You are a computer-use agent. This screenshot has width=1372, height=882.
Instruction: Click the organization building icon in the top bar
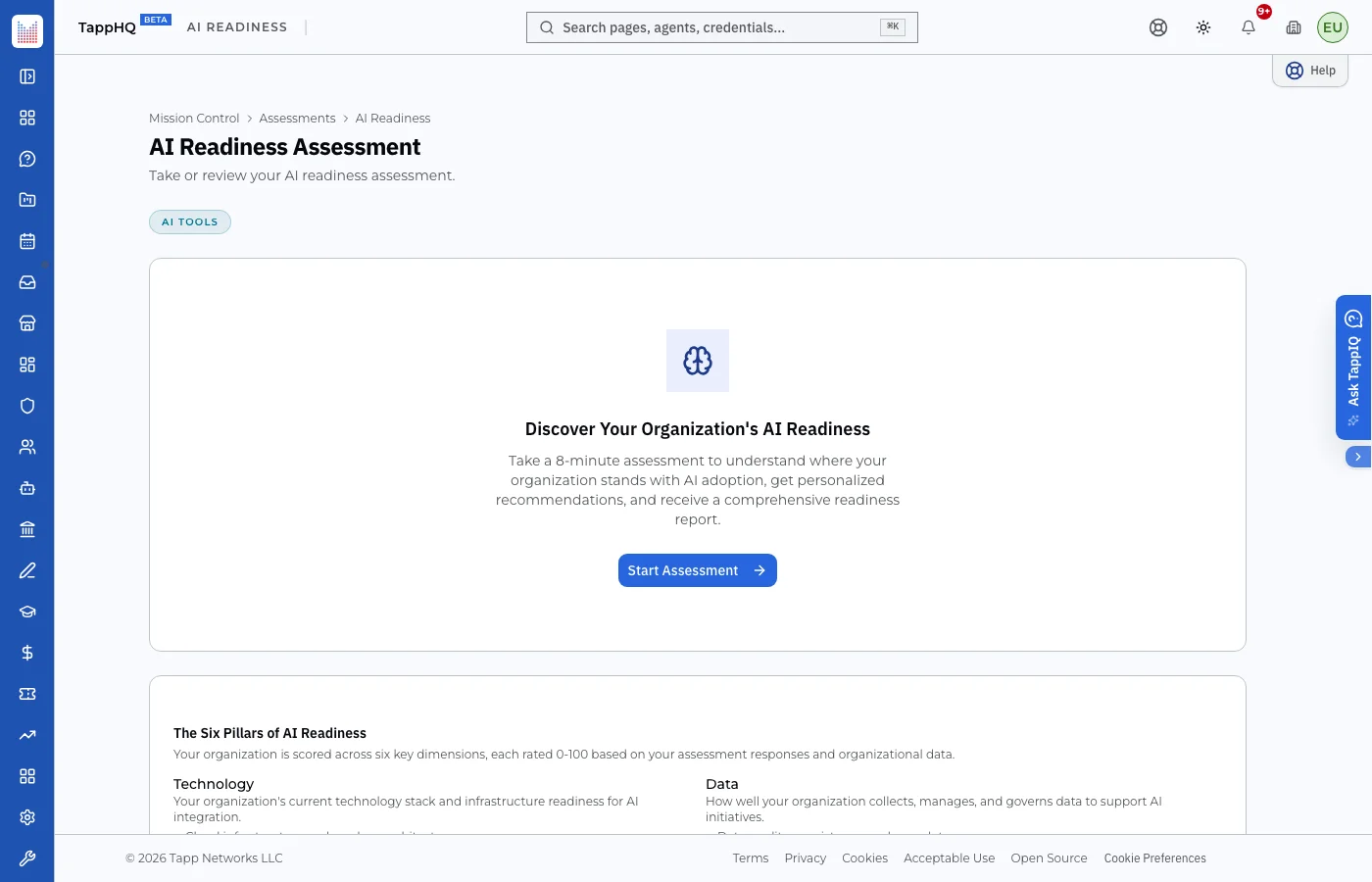click(1294, 27)
